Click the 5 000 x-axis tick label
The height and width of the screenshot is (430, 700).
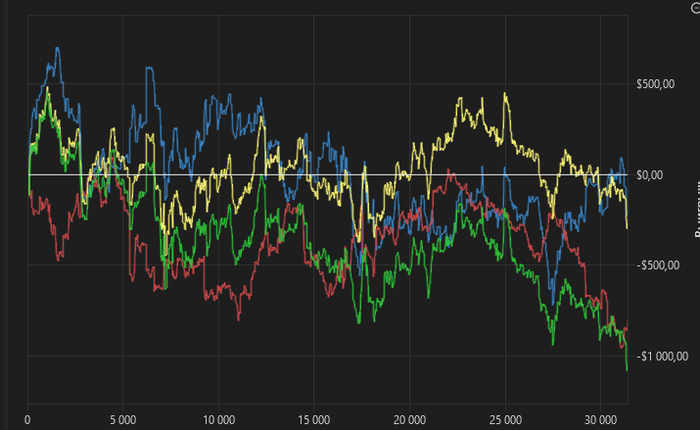(123, 420)
